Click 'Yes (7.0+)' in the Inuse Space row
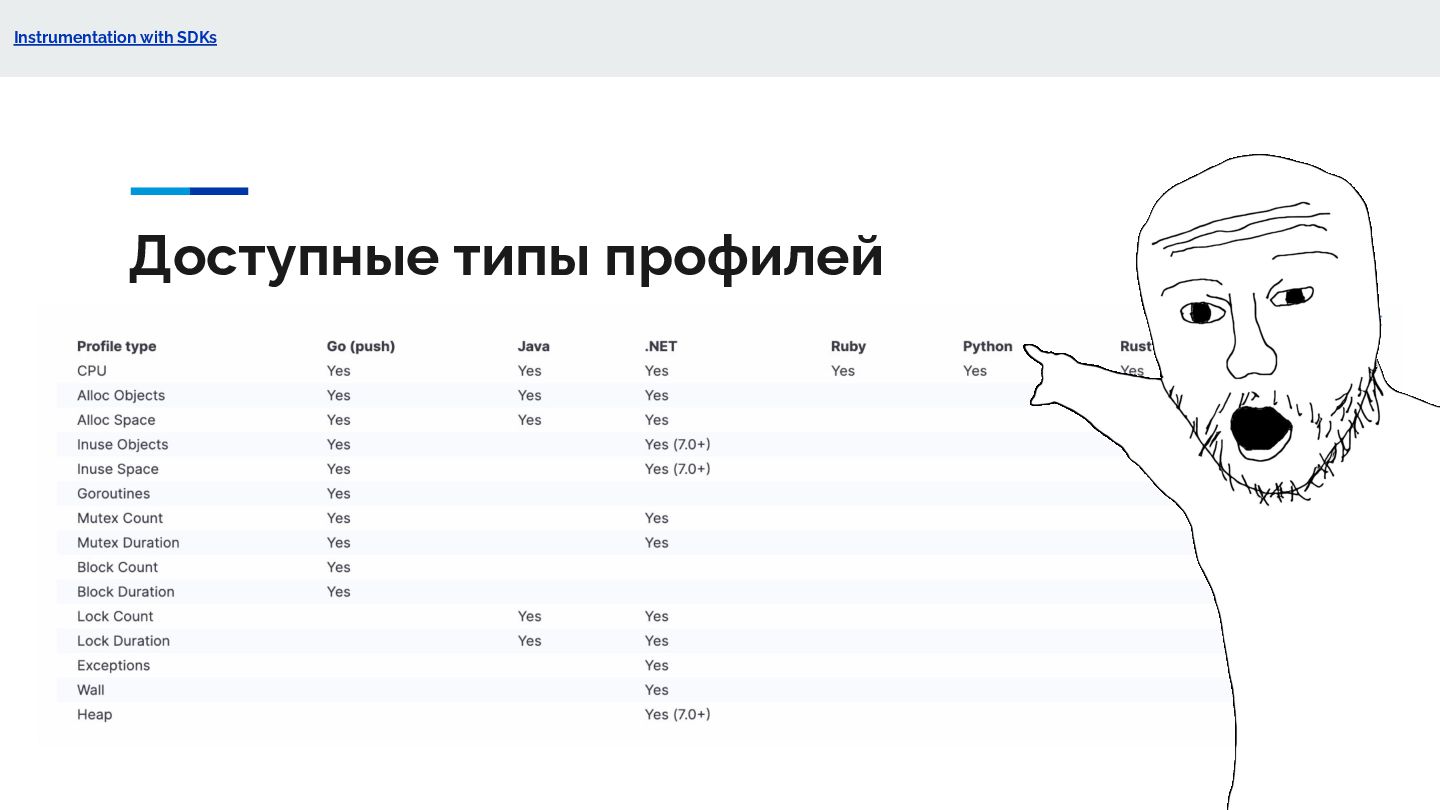Viewport: 1440px width, 810px height. (x=678, y=469)
